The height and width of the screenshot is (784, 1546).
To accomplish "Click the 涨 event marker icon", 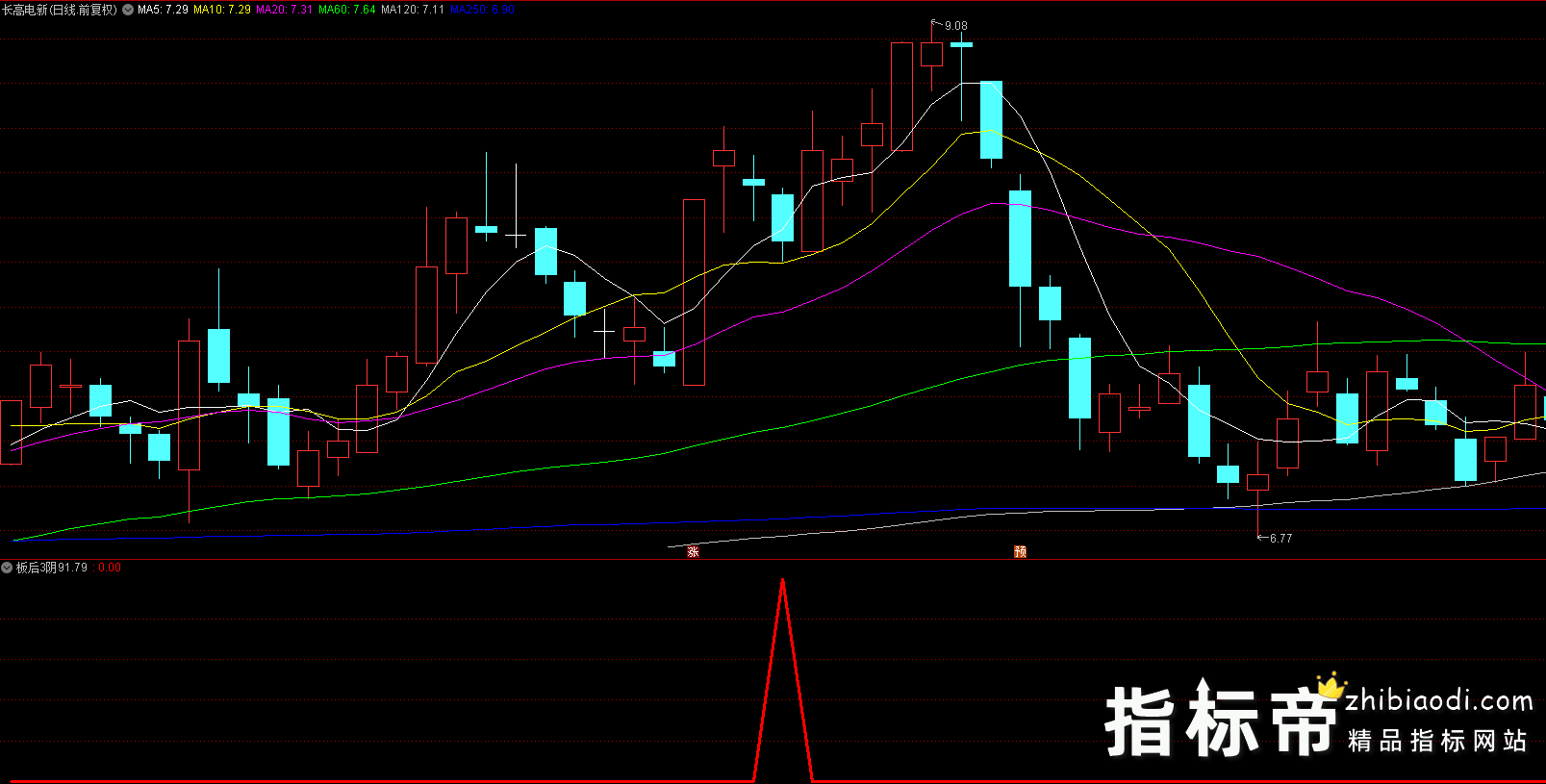I will (693, 551).
